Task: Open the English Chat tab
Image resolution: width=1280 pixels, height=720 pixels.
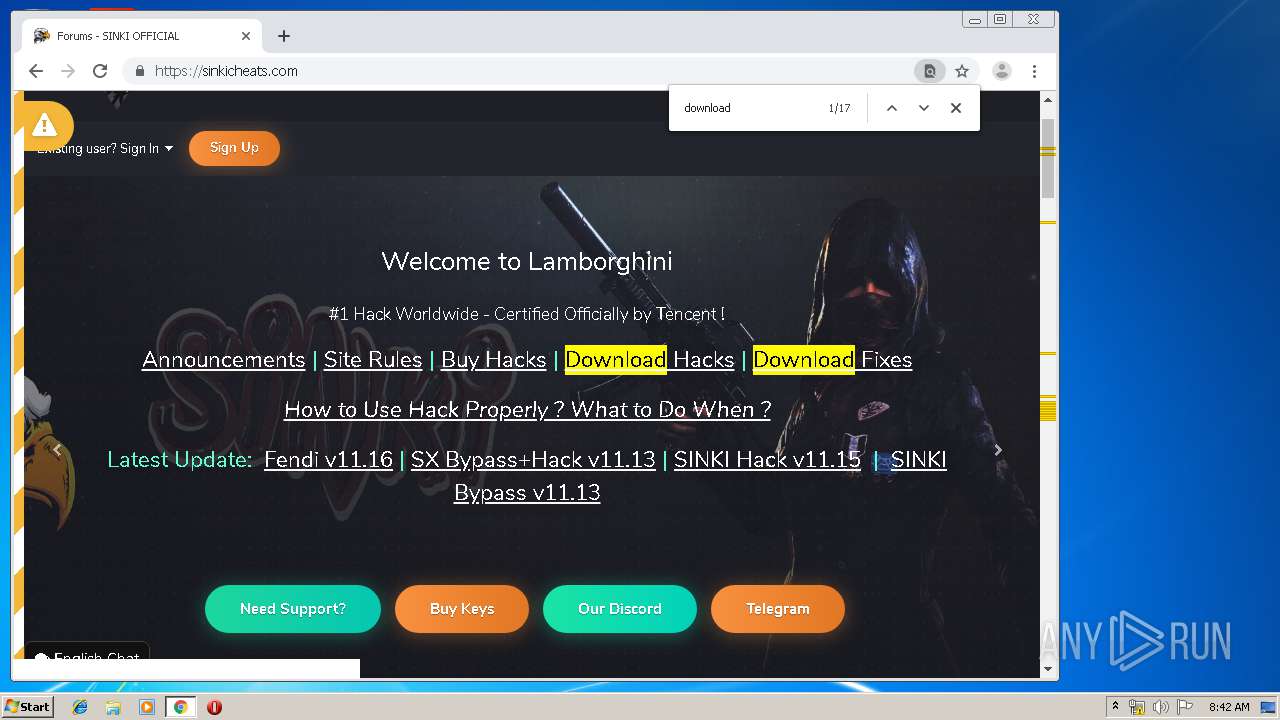Action: (x=87, y=656)
